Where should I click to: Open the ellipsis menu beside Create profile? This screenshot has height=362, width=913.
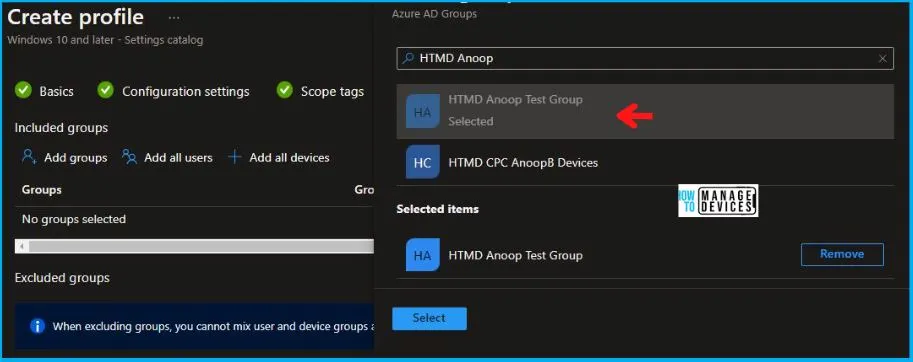(174, 18)
